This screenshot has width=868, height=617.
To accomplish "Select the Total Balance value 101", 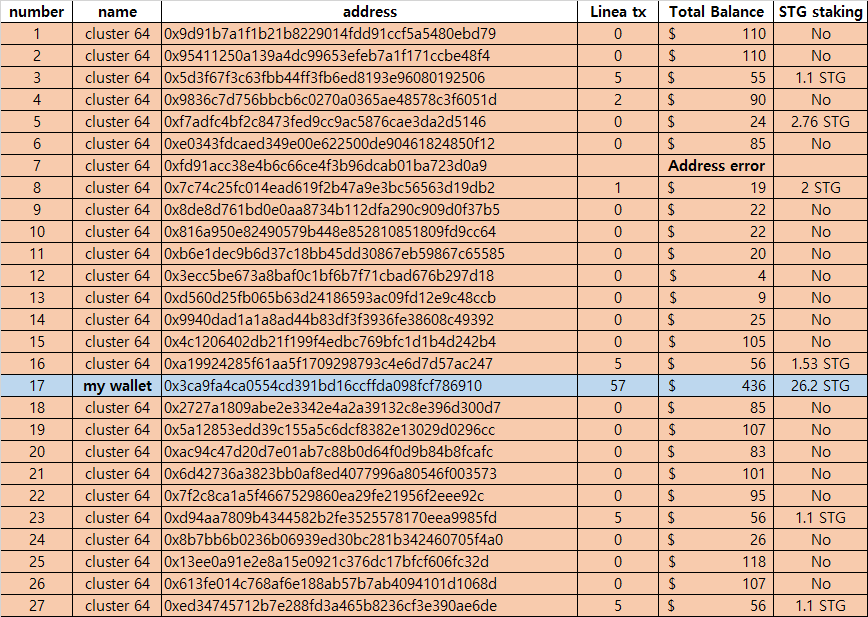I will click(x=716, y=474).
